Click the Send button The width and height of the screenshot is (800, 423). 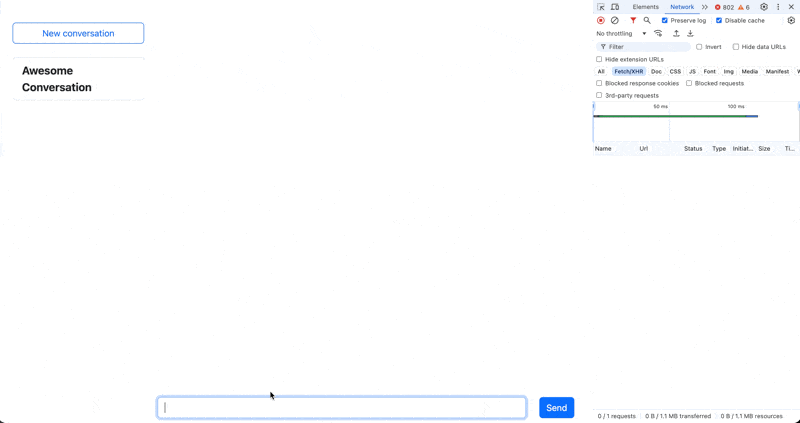557,408
